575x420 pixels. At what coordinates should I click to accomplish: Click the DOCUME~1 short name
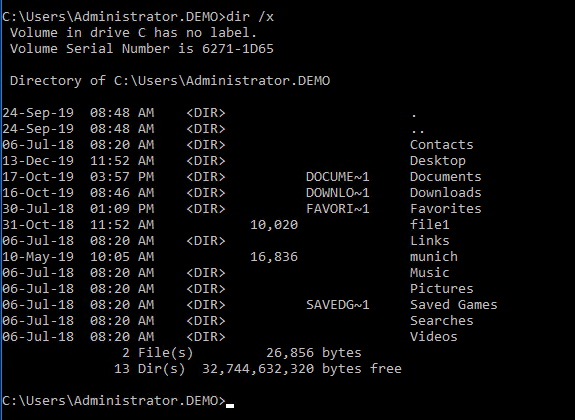pos(337,176)
